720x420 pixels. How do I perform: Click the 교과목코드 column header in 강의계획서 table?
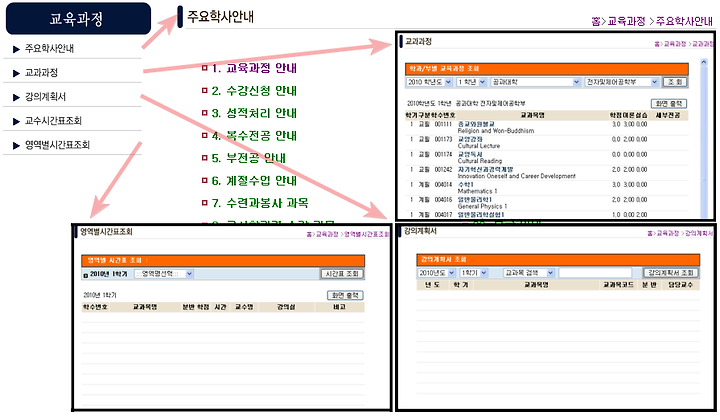[618, 285]
